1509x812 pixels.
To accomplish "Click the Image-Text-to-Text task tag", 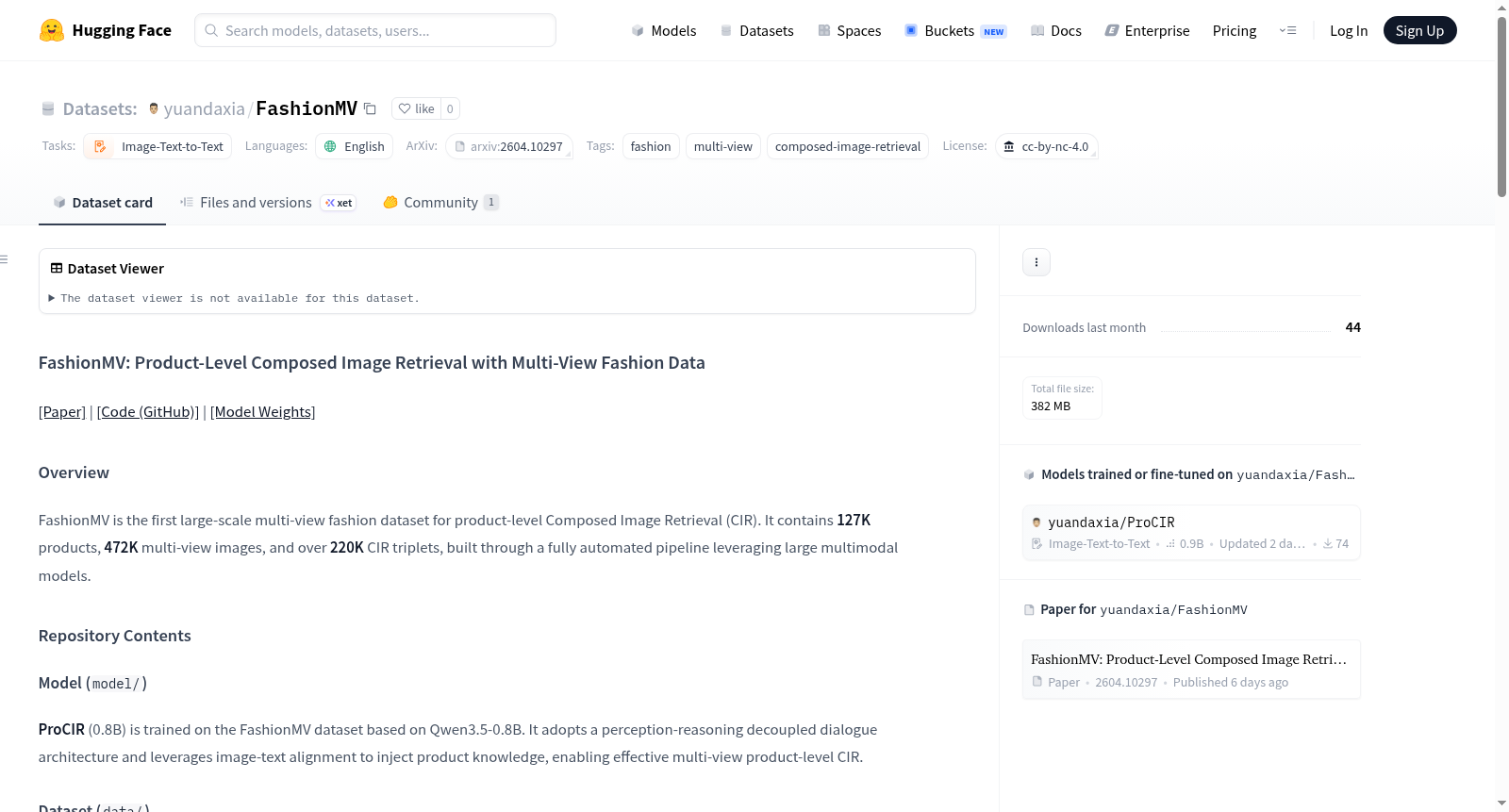I will pos(158,146).
